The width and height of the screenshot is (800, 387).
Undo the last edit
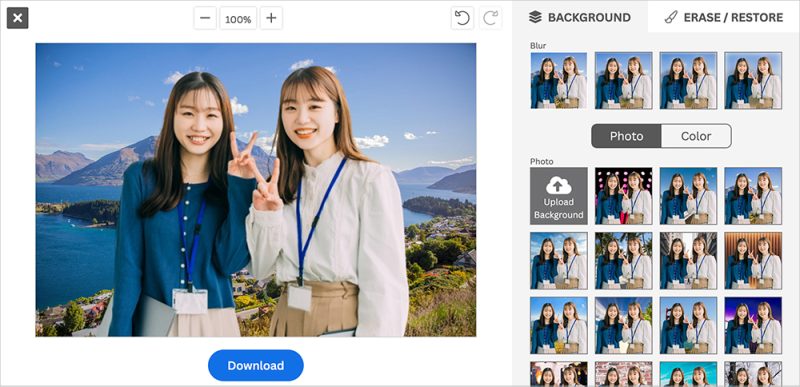point(462,18)
